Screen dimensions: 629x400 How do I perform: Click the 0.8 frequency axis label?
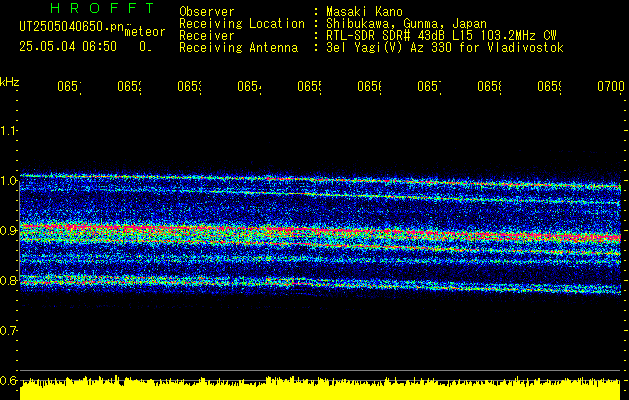[8, 280]
